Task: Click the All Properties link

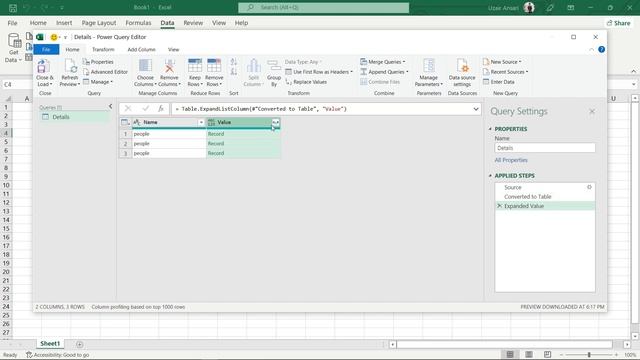Action: point(511,160)
